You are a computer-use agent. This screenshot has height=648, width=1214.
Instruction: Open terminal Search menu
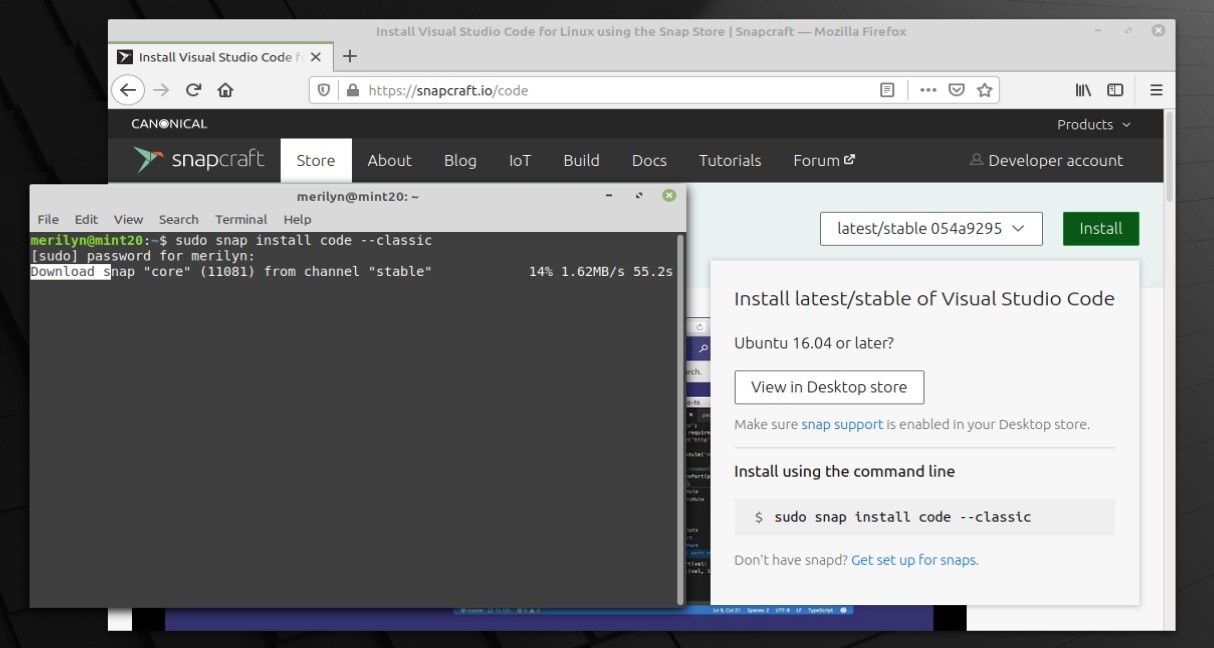[178, 219]
